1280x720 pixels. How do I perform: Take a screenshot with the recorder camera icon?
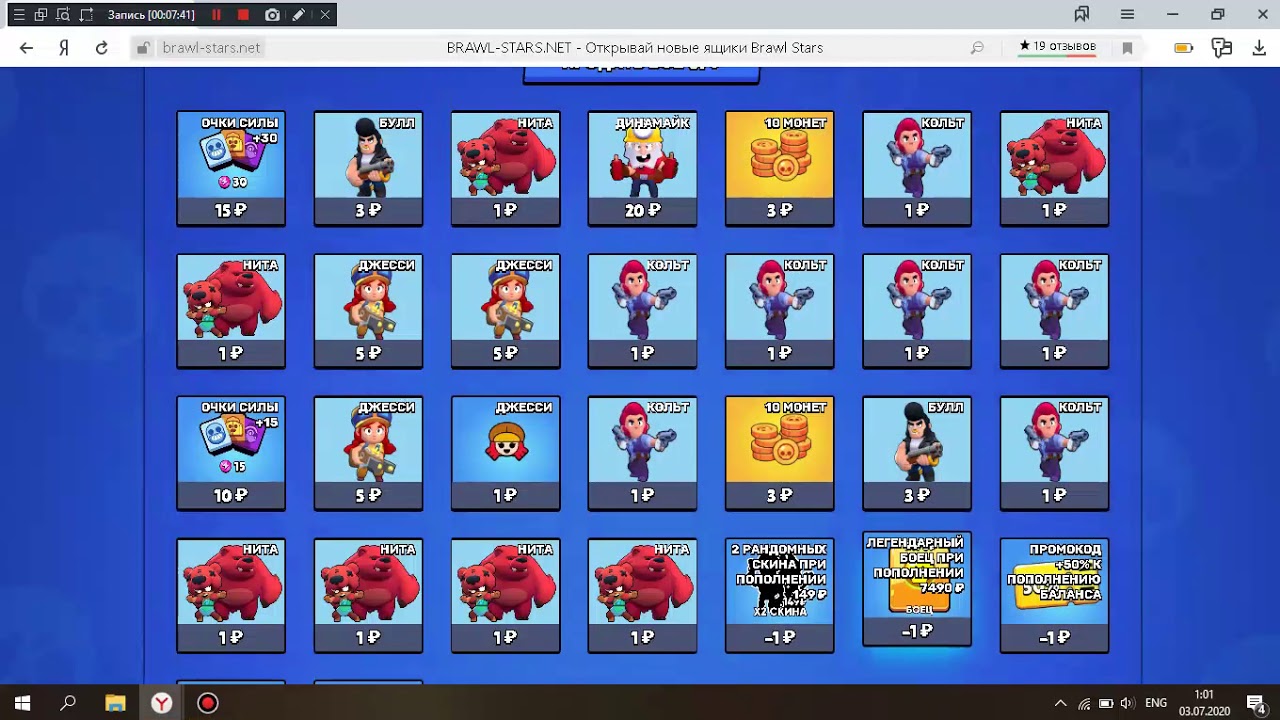click(x=272, y=15)
